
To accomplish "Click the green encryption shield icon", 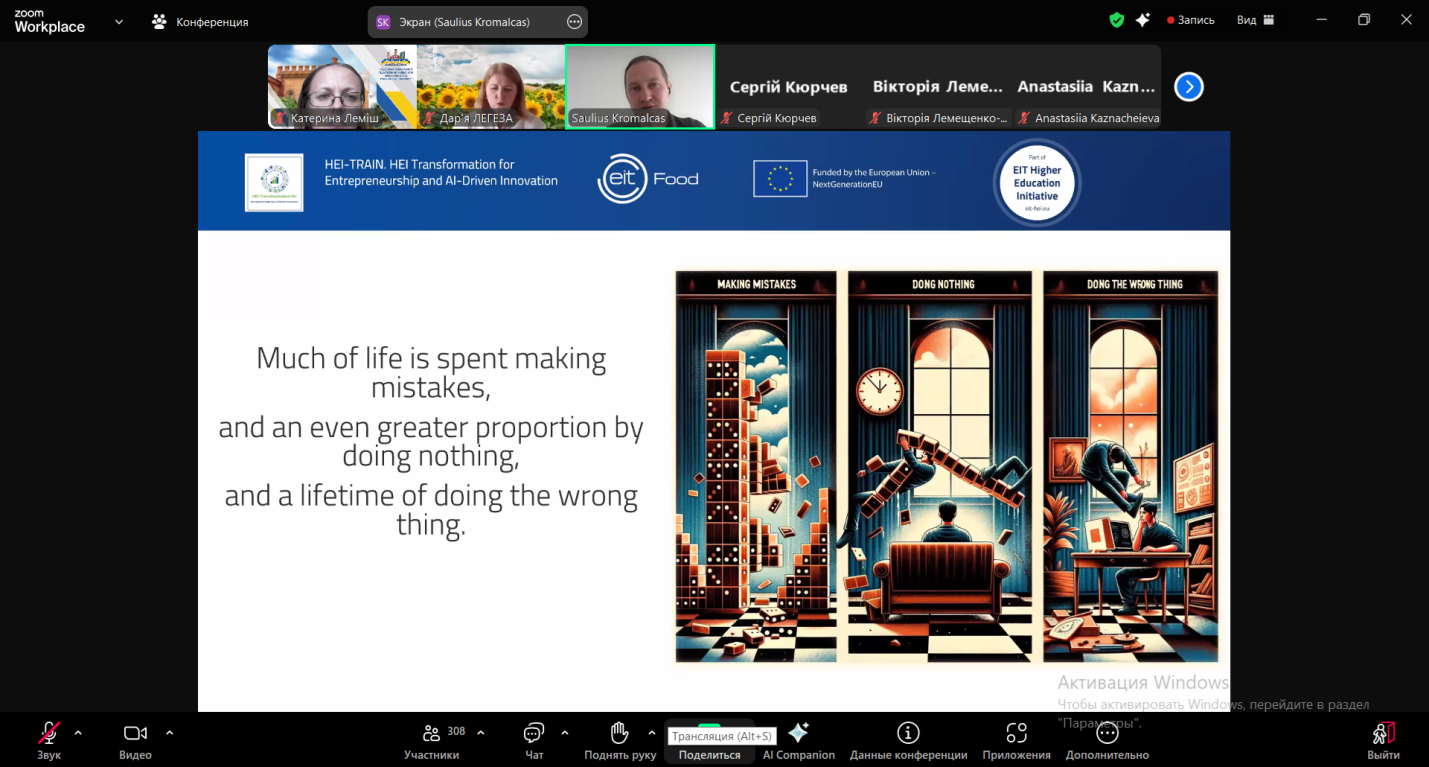I will (x=1116, y=20).
